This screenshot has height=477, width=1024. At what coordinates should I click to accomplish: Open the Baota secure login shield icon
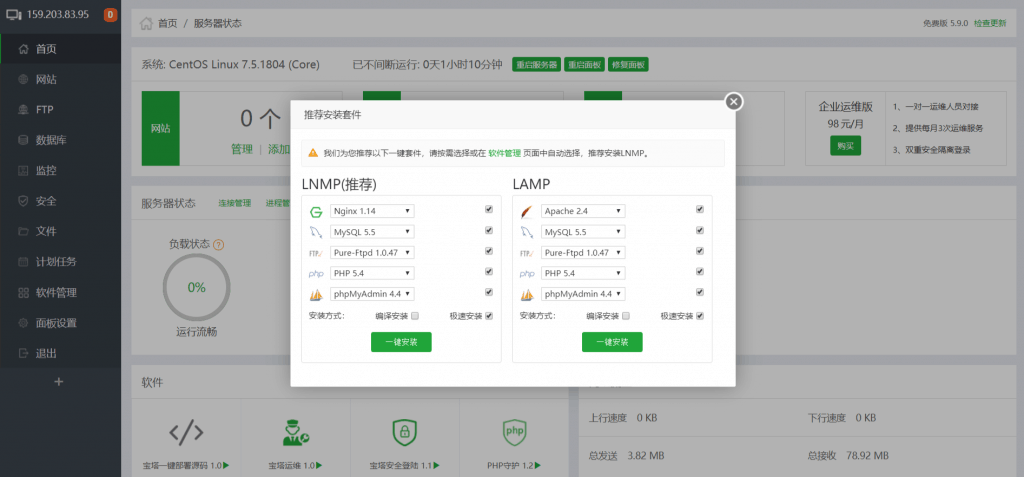[404, 432]
